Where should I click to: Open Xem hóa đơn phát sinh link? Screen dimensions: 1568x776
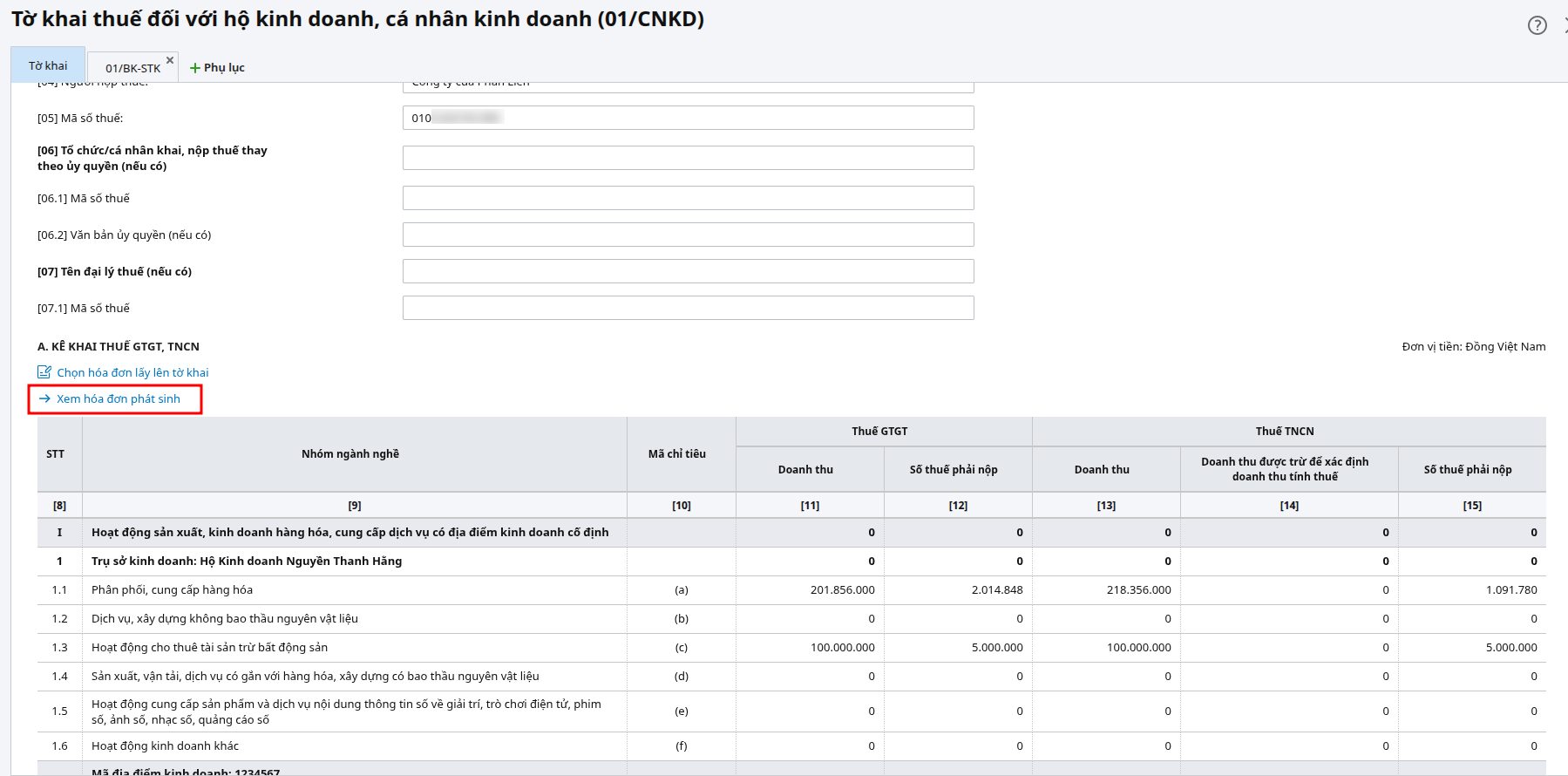(119, 398)
